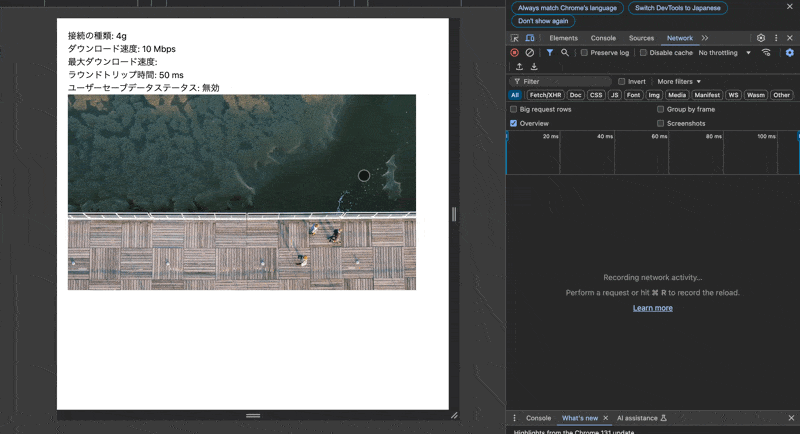Close the bottom drawer

[791, 418]
